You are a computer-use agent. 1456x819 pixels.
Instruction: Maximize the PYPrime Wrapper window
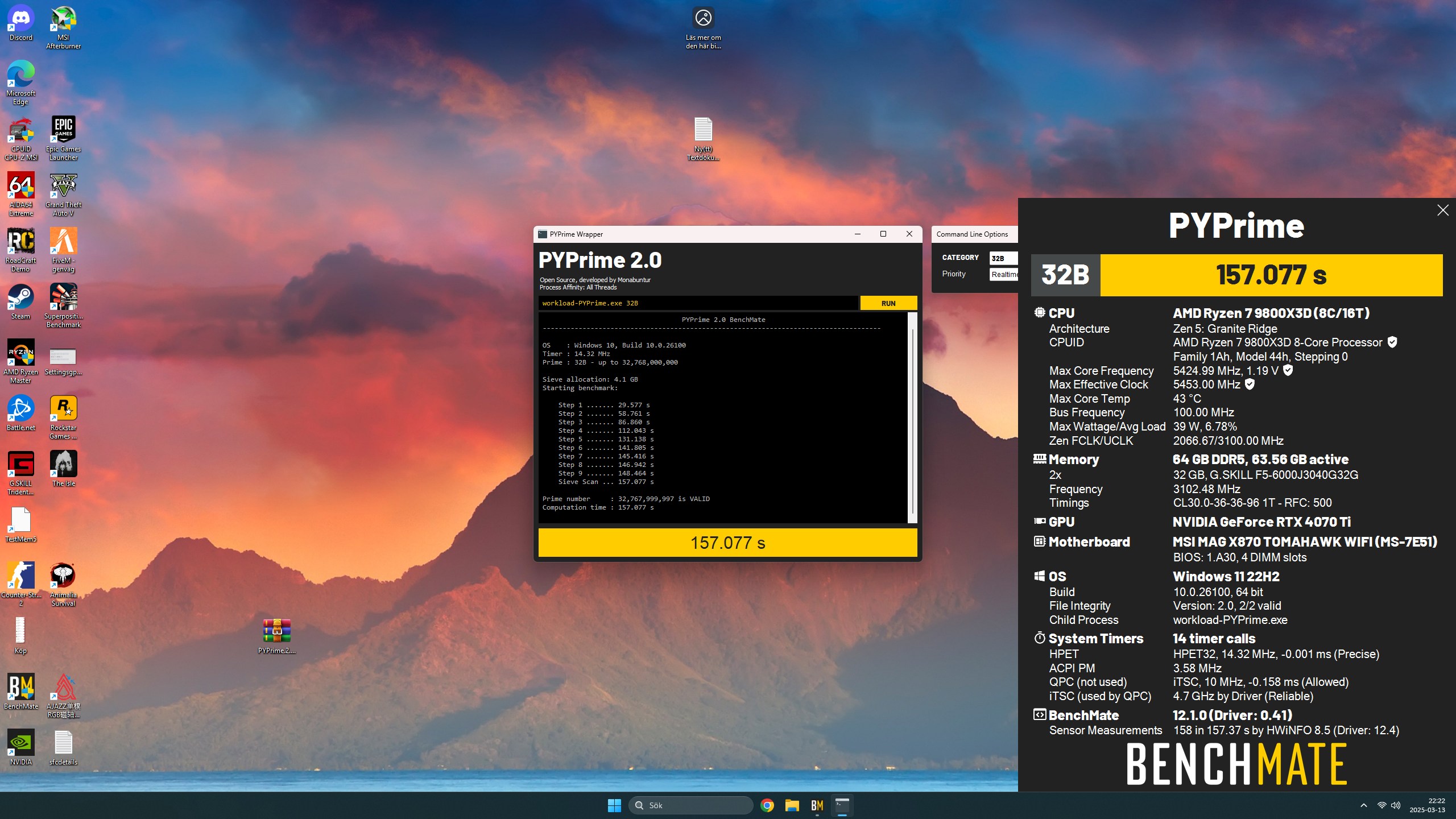click(x=883, y=234)
